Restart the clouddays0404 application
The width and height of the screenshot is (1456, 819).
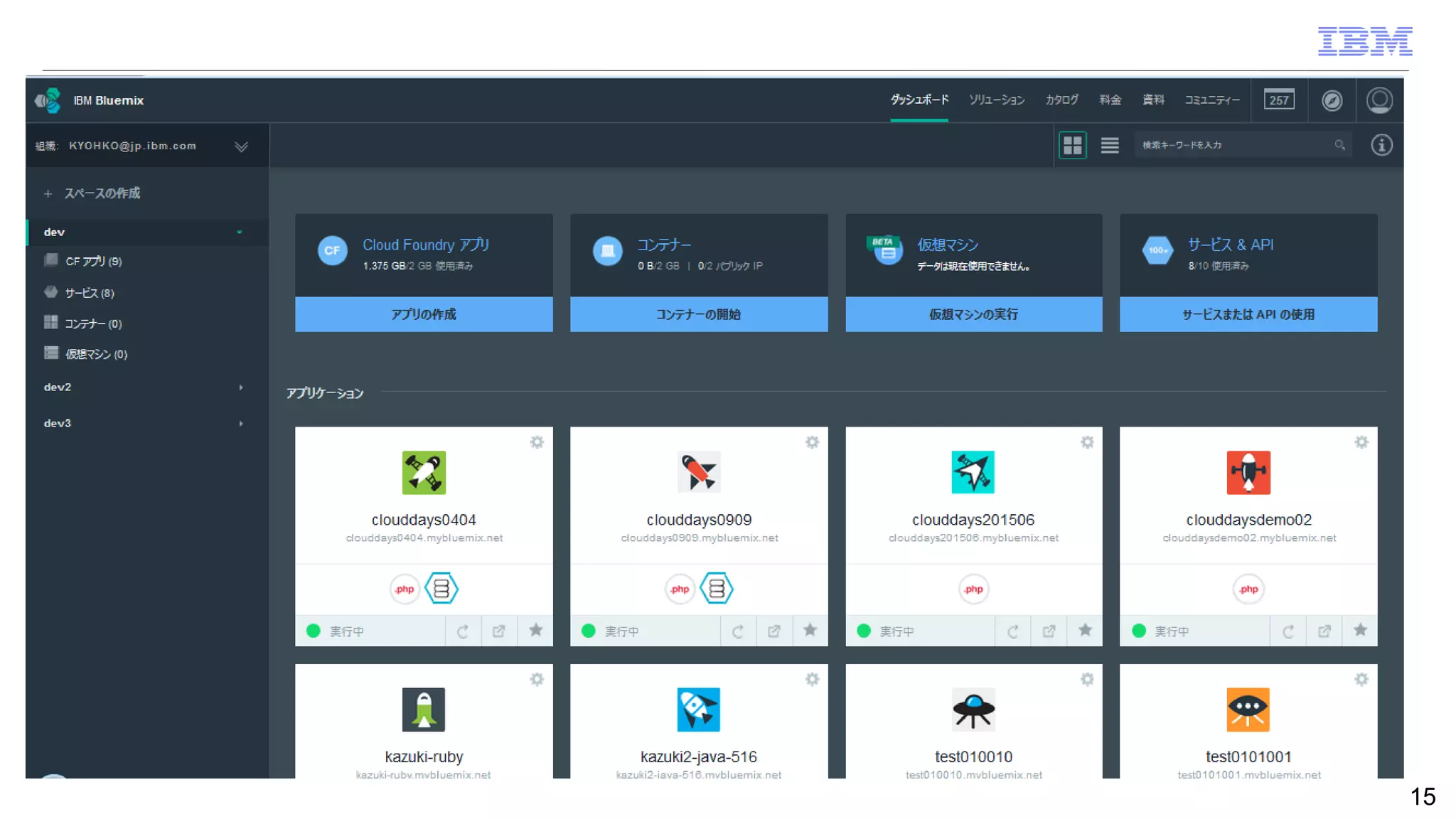[x=463, y=631]
